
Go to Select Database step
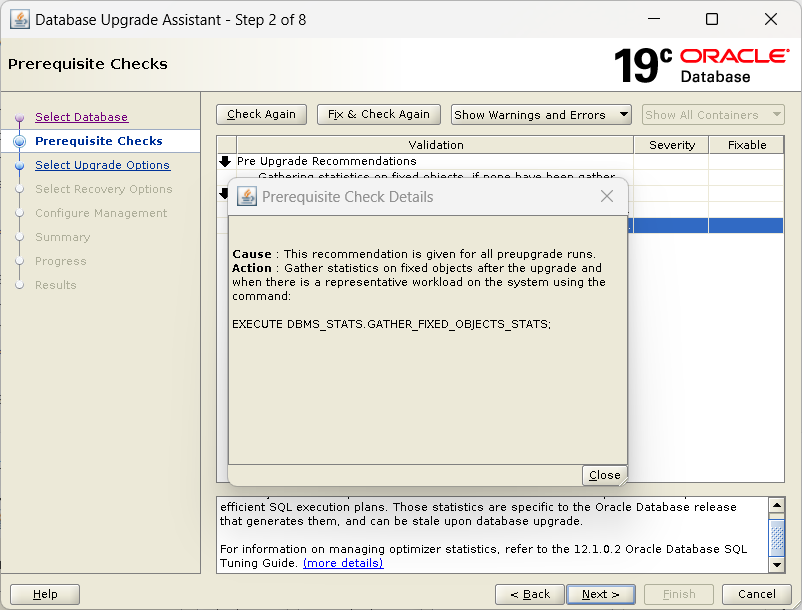tap(81, 117)
